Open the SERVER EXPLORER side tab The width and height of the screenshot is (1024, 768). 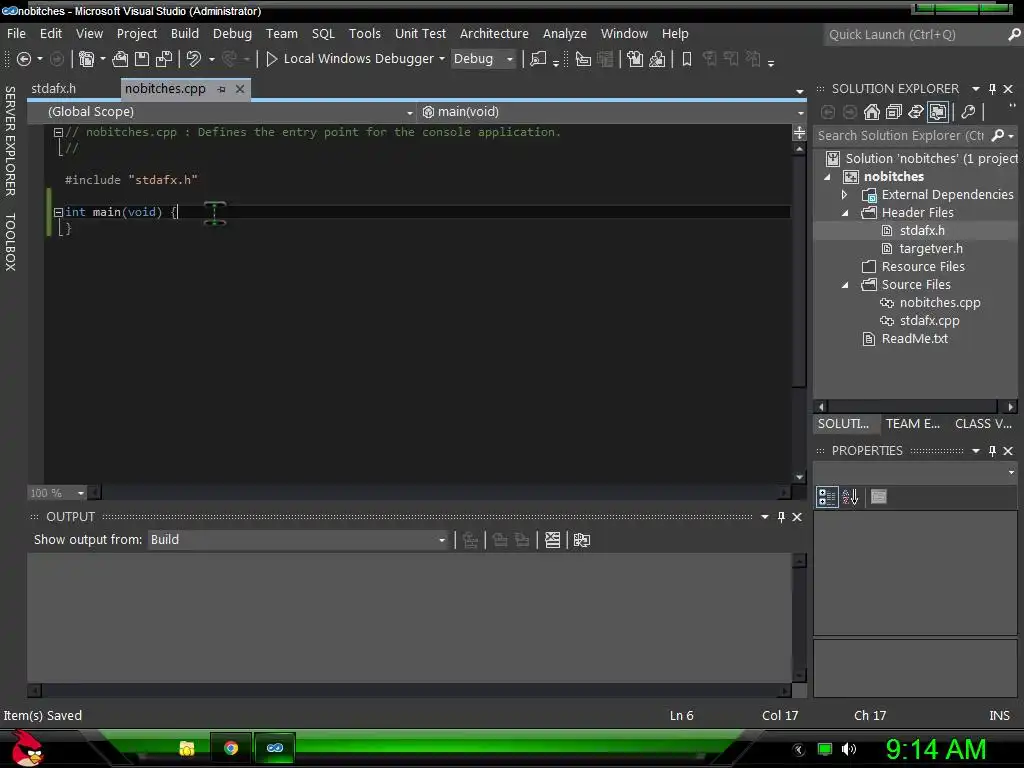tap(10, 141)
